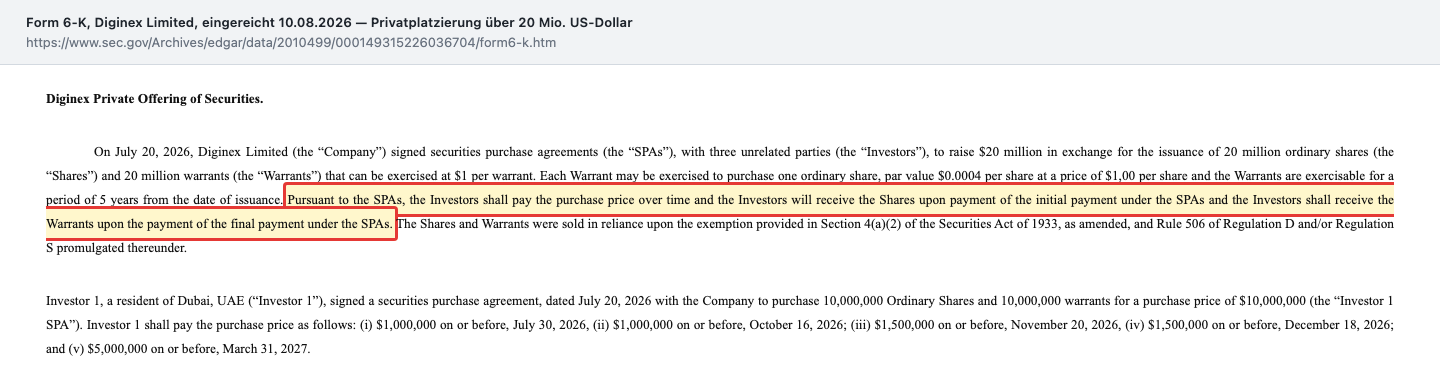This screenshot has width=1440, height=384.
Task: Click the '$5,000,000 on or before, March 31, 2027' text
Action: point(197,350)
